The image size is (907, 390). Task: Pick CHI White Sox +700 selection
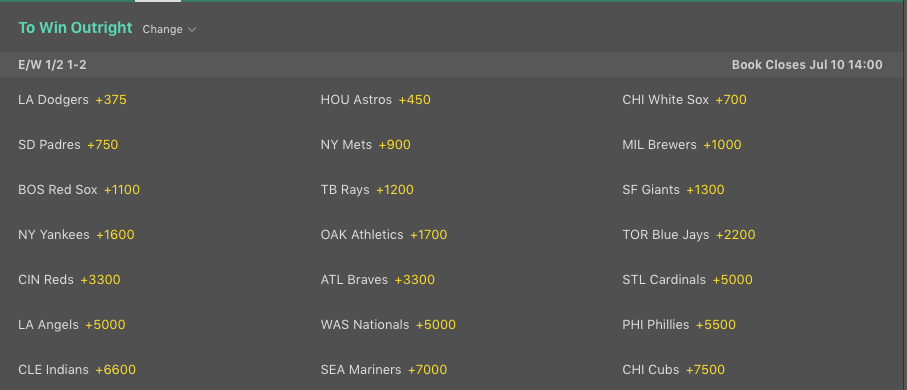pos(684,100)
